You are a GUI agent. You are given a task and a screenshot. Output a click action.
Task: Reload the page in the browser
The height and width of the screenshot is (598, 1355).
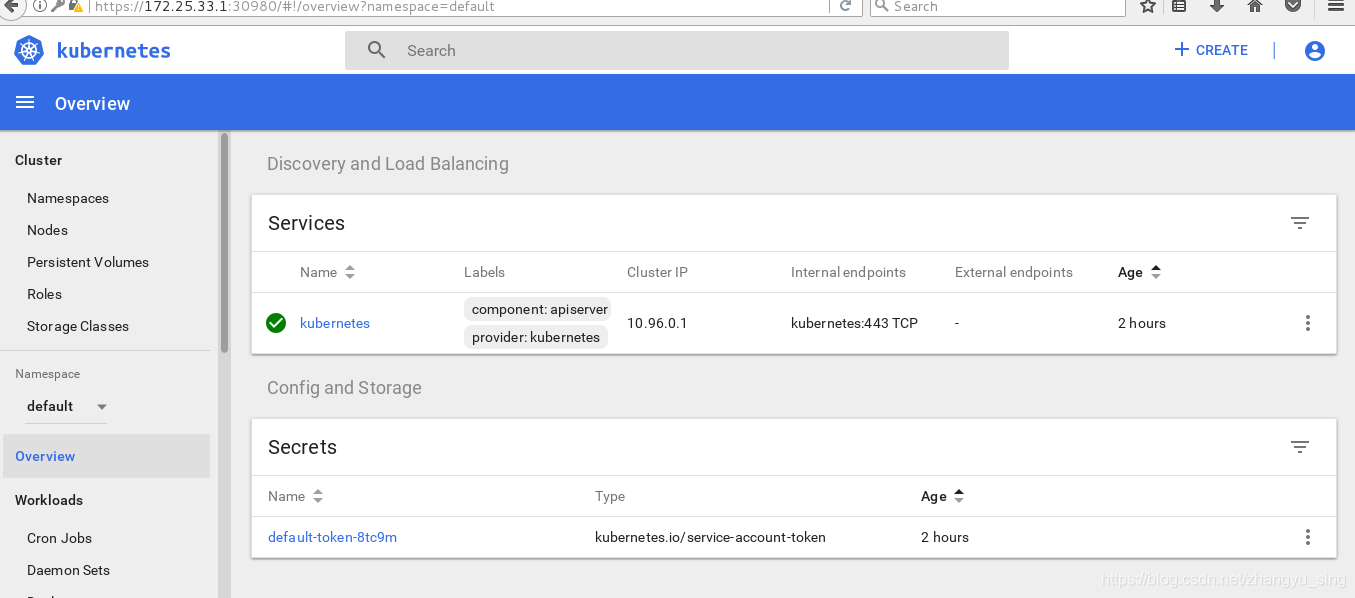tap(845, 6)
